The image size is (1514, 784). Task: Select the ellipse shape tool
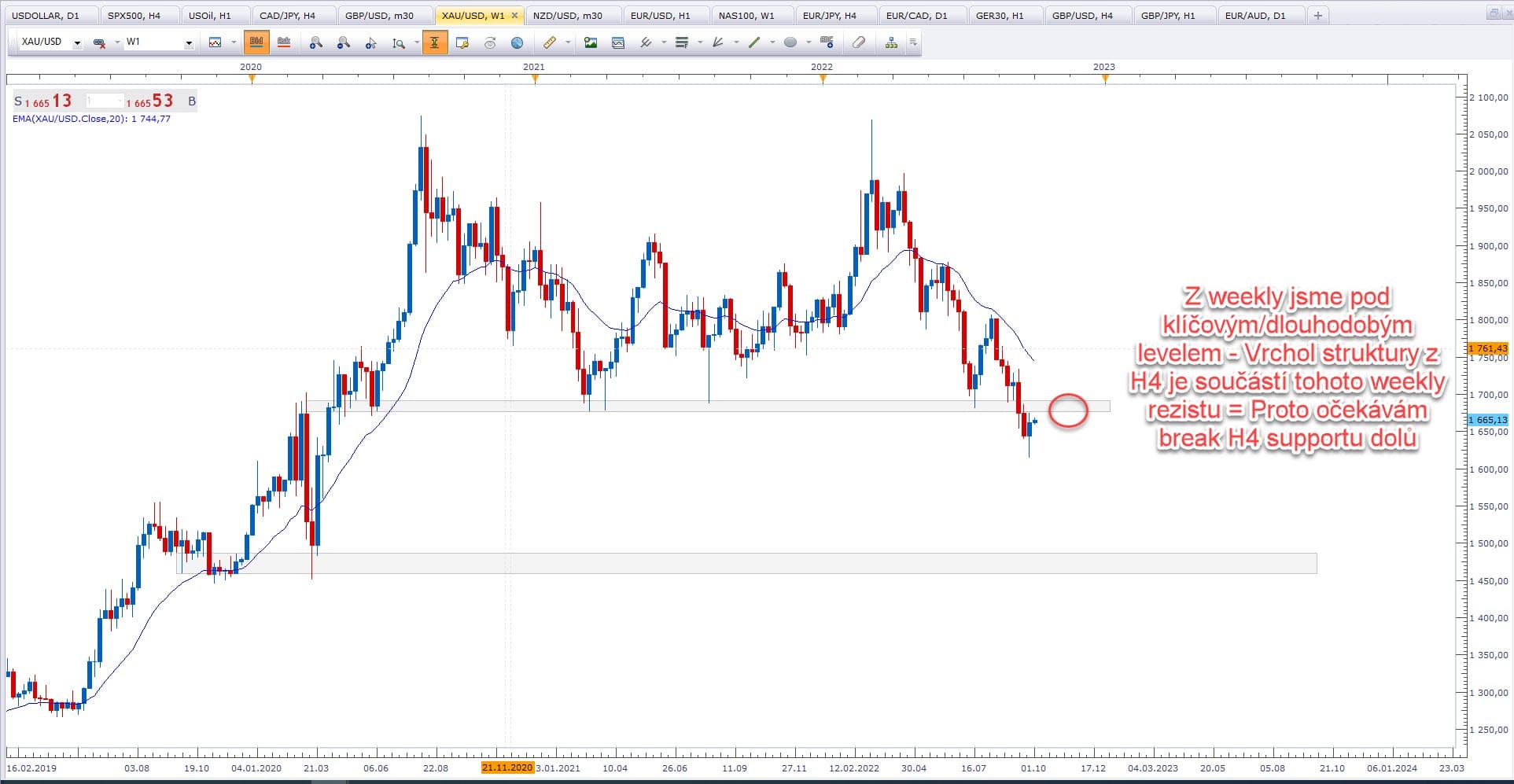pyautogui.click(x=790, y=42)
